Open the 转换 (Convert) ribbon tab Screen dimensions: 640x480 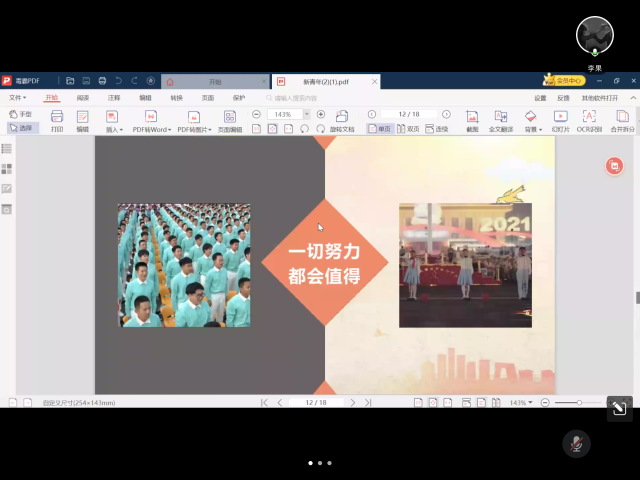point(176,98)
